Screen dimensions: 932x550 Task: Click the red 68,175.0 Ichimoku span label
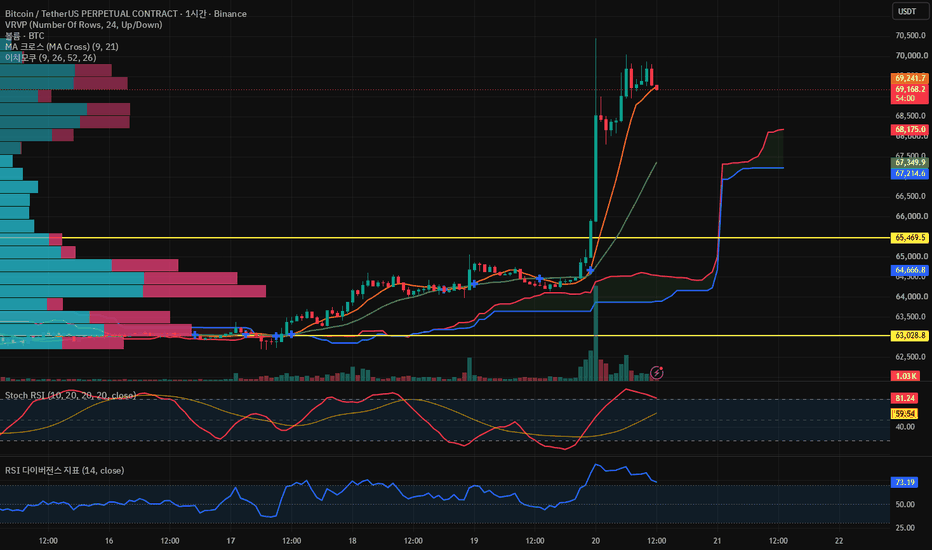[909, 130]
